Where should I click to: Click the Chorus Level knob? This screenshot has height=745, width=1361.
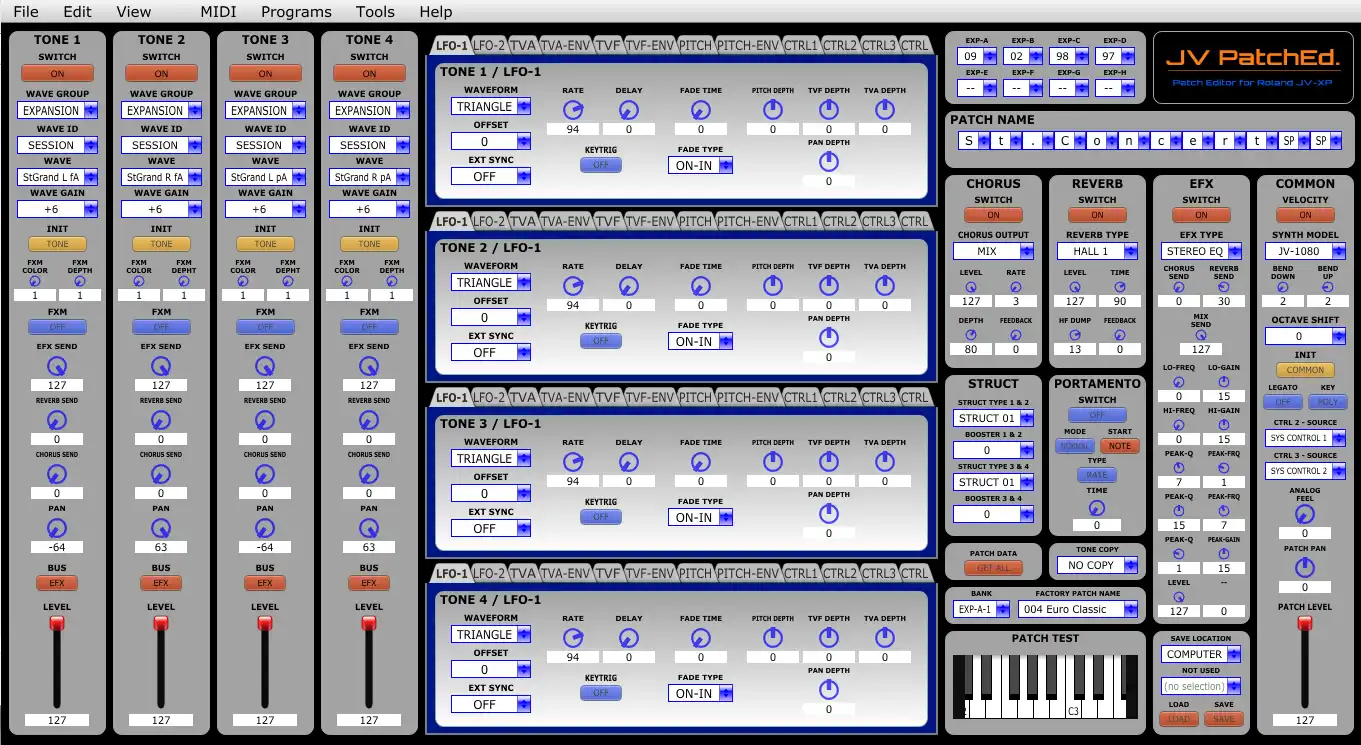coord(971,287)
